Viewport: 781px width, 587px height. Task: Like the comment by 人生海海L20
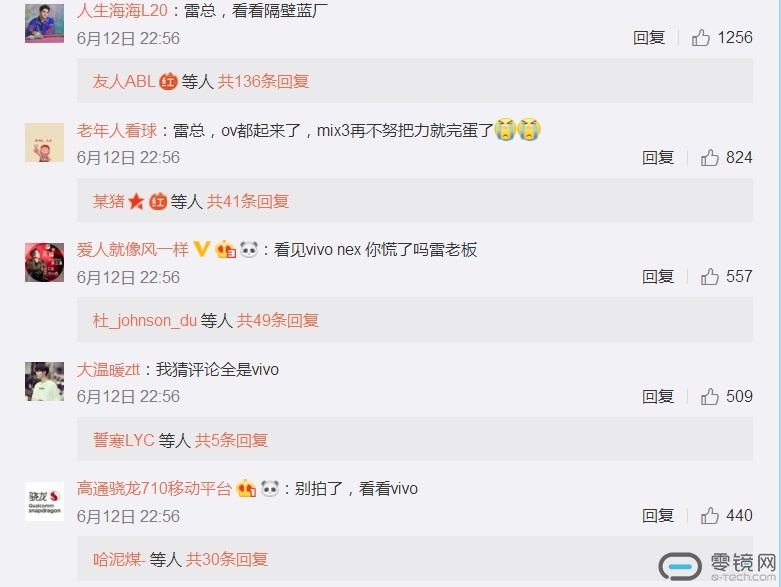tap(700, 37)
